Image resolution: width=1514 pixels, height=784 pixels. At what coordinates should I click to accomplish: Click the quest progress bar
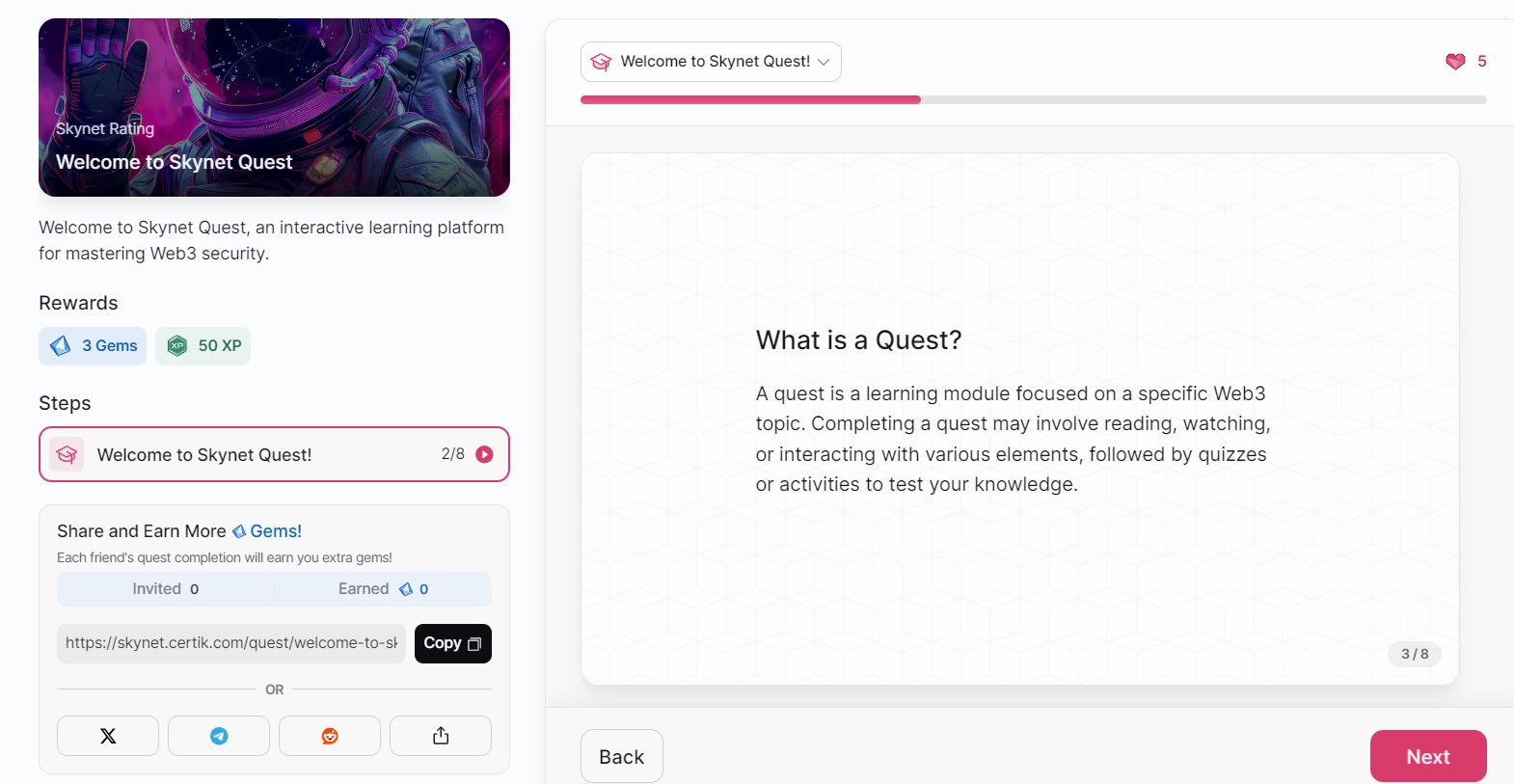point(1033,100)
